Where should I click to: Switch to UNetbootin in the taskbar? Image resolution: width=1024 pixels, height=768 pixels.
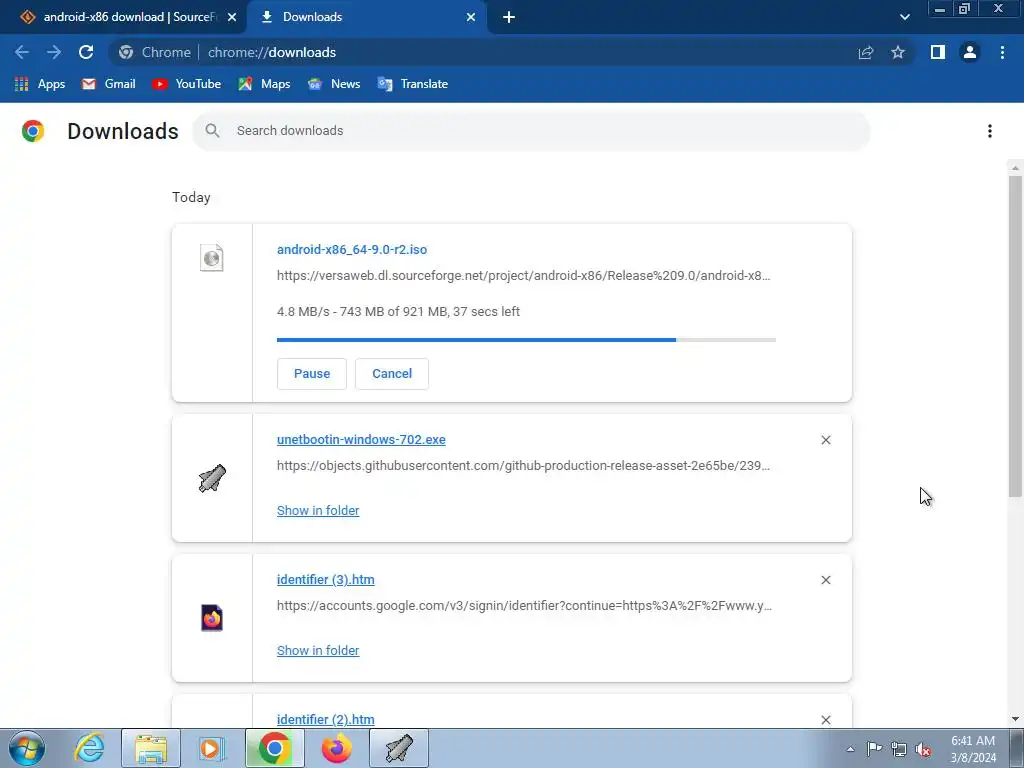(399, 748)
